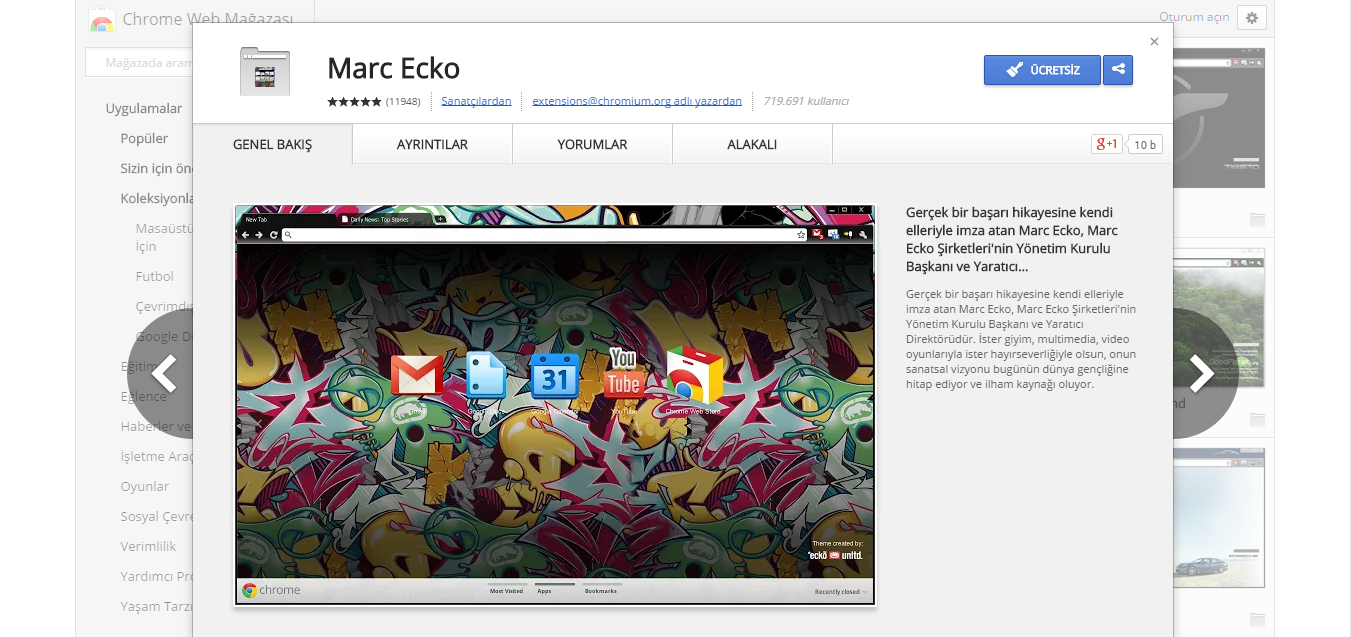Select Popüler in the sidebar
This screenshot has width=1351, height=637.
(x=144, y=138)
